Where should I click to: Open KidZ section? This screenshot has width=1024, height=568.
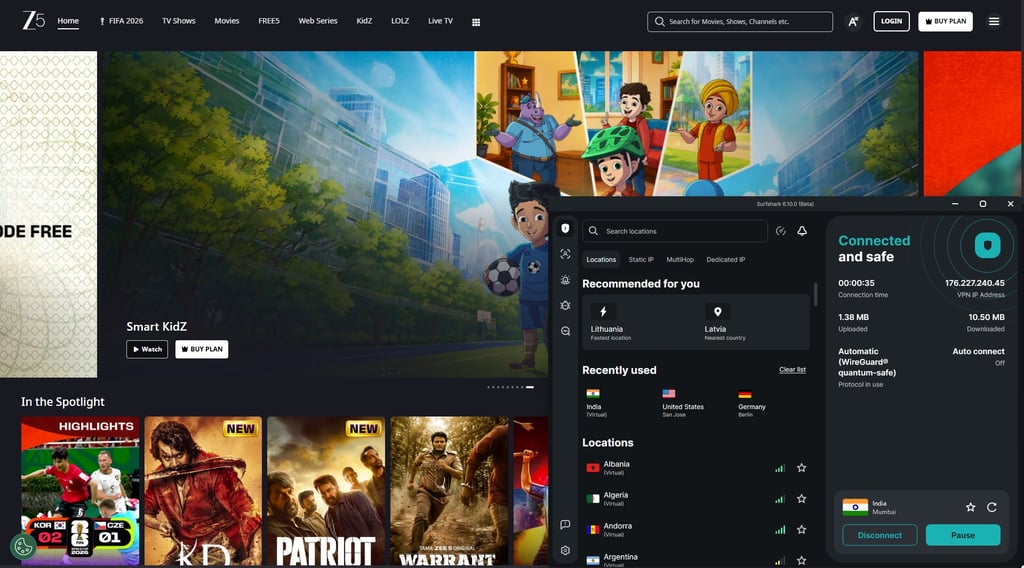364,21
